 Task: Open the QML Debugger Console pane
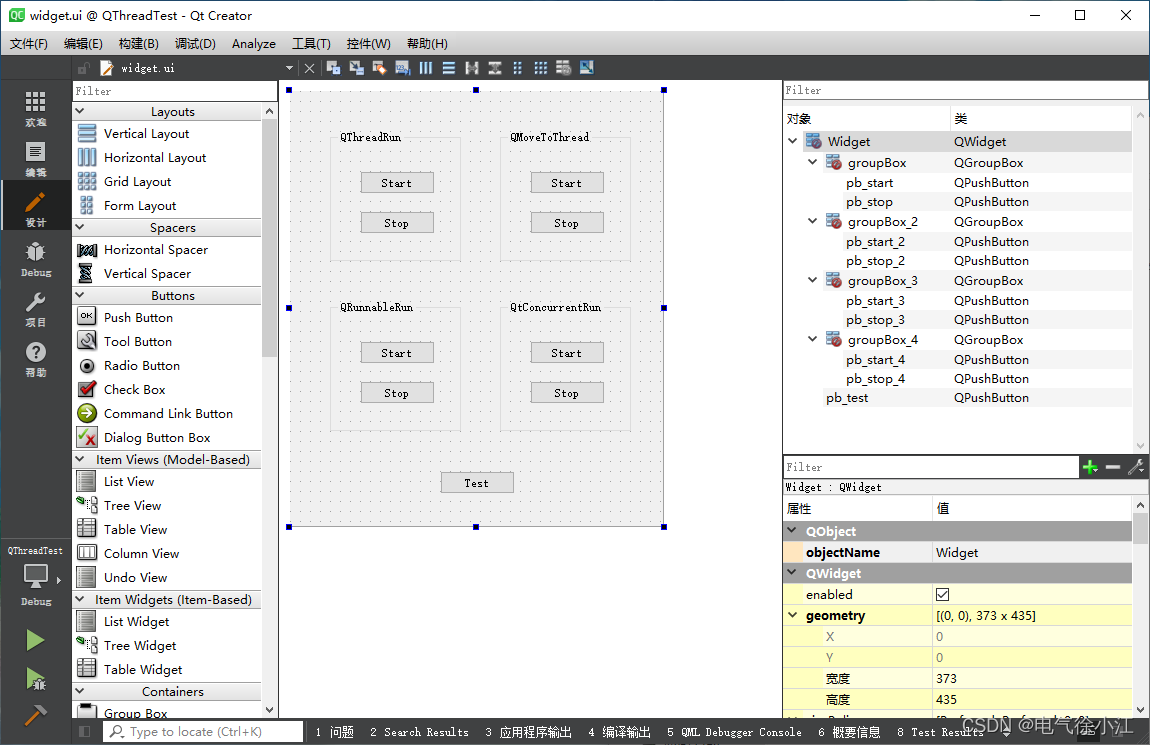(x=734, y=732)
